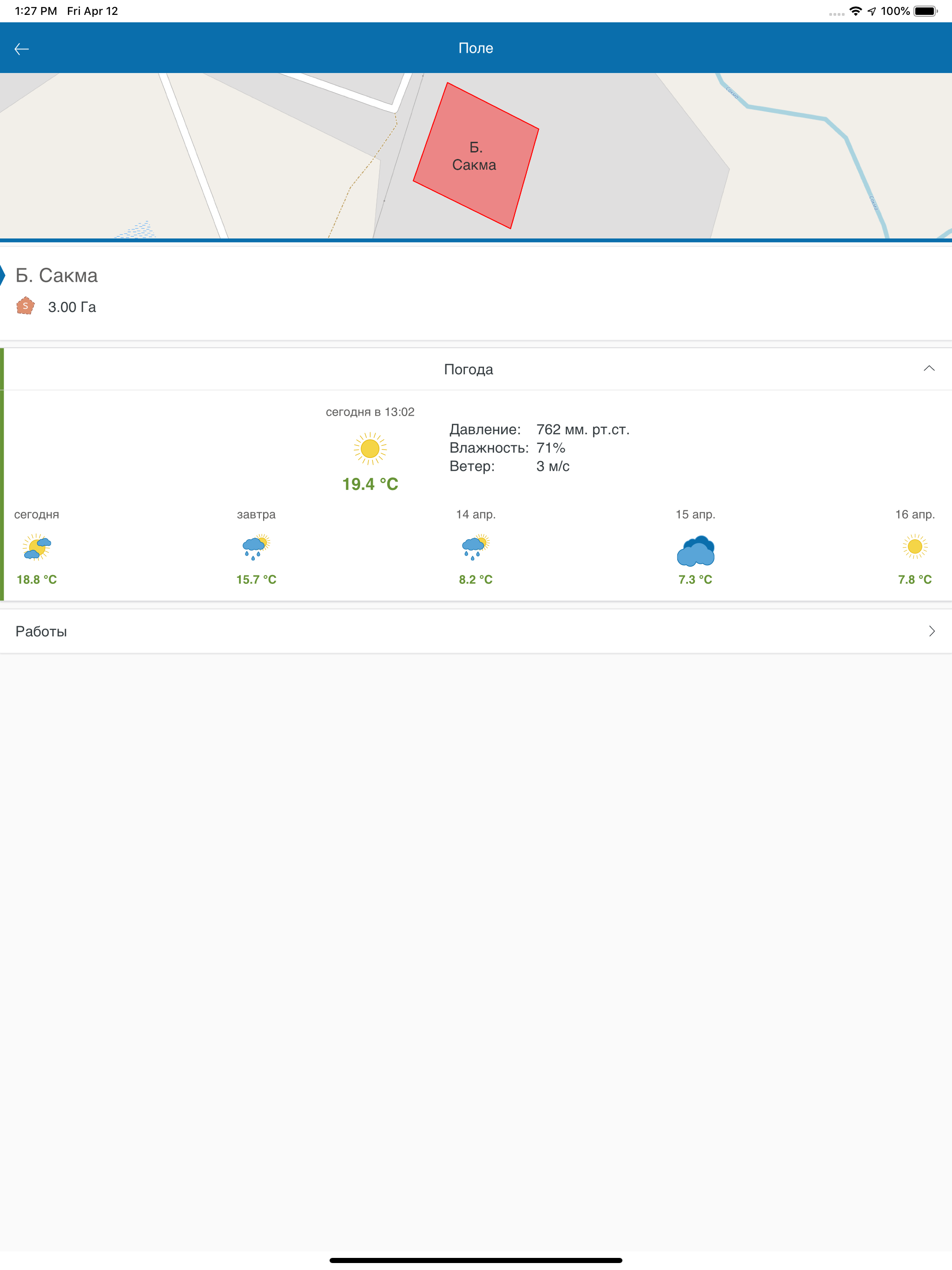
Task: Click the Влажность label
Action: point(489,448)
